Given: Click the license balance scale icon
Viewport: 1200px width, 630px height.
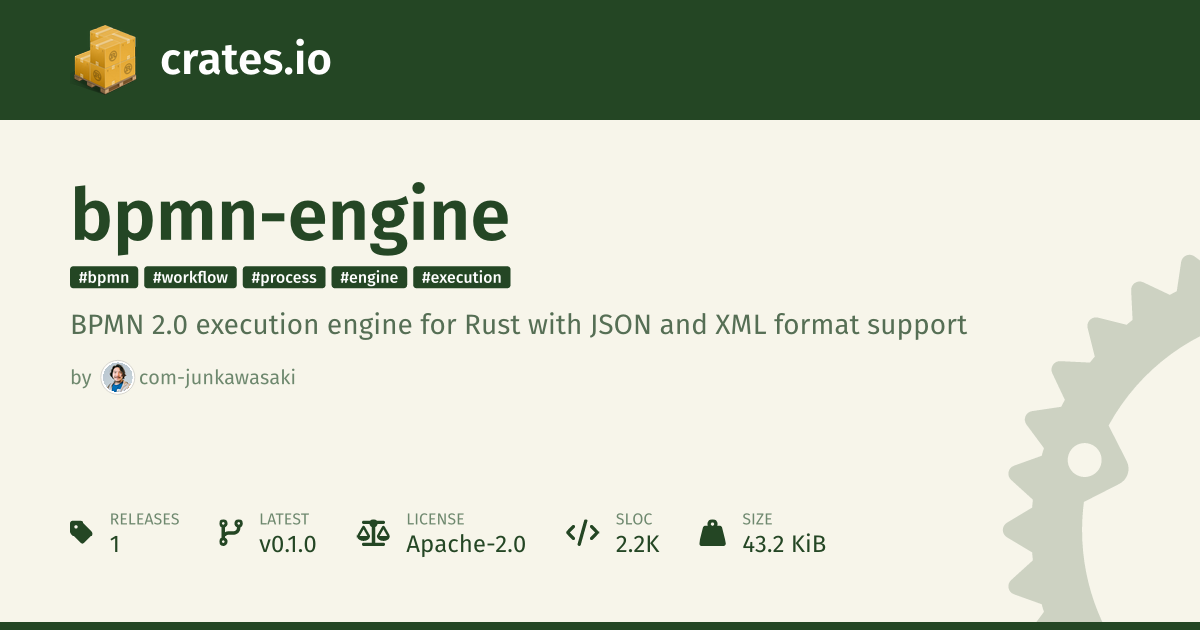Looking at the screenshot, I should tap(373, 532).
